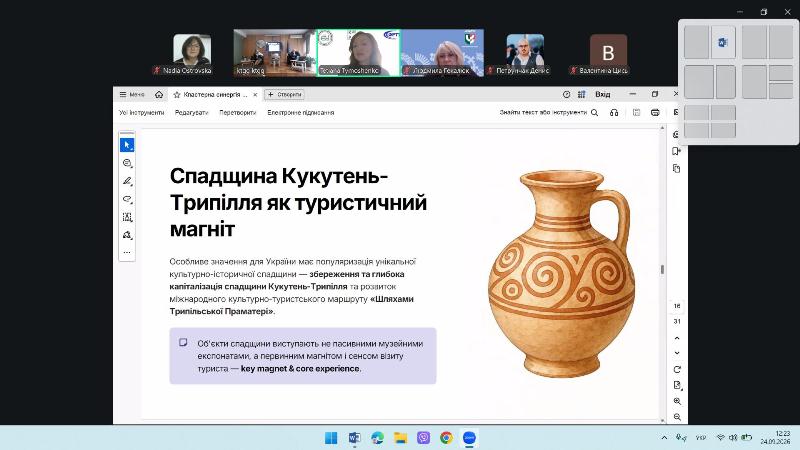800x450 pixels.
Task: Open the Windows Start menu
Action: click(331, 438)
